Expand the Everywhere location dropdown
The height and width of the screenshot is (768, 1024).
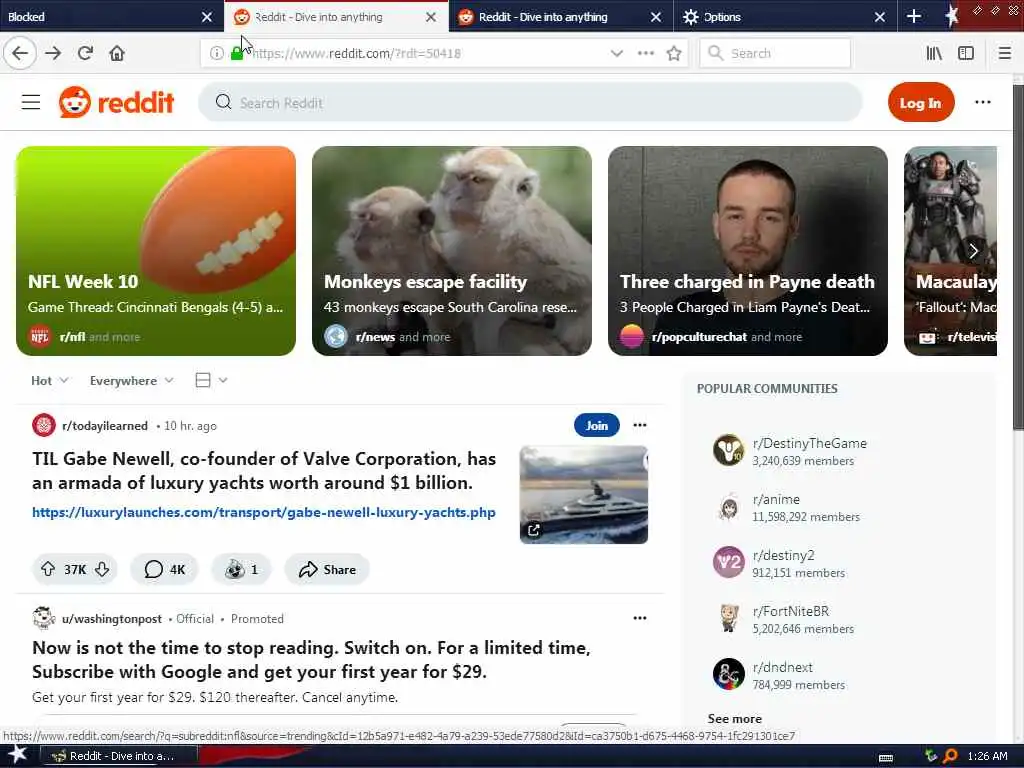tap(131, 381)
